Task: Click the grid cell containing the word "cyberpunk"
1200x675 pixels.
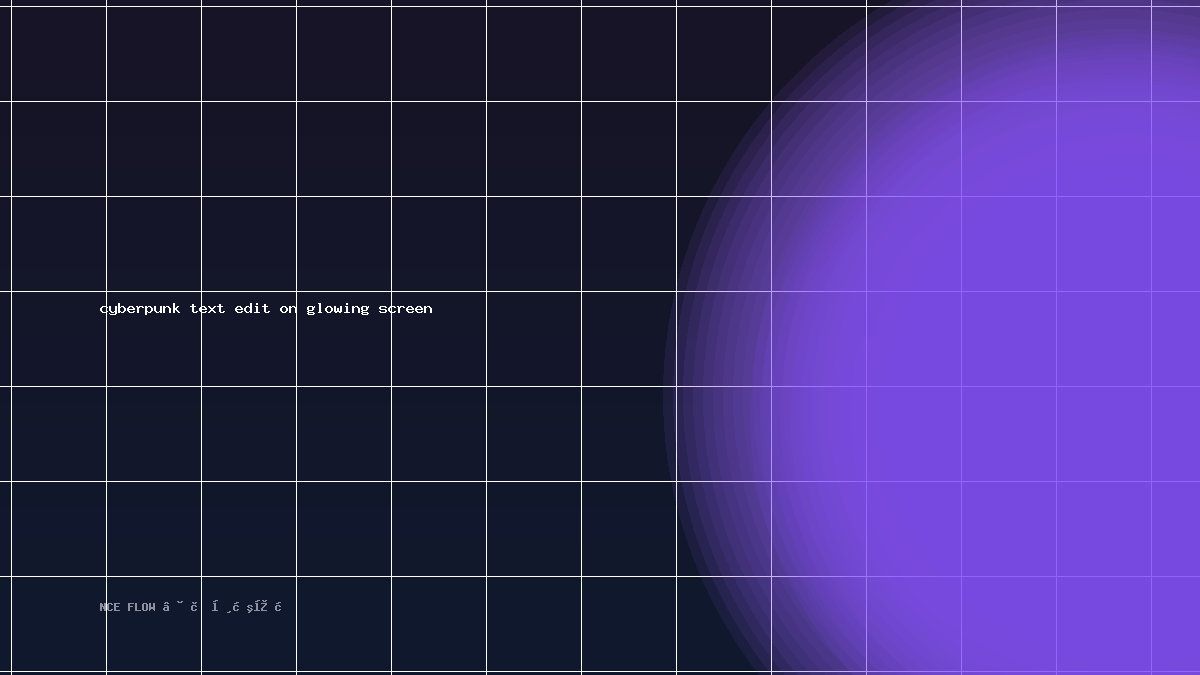Action: 153,339
